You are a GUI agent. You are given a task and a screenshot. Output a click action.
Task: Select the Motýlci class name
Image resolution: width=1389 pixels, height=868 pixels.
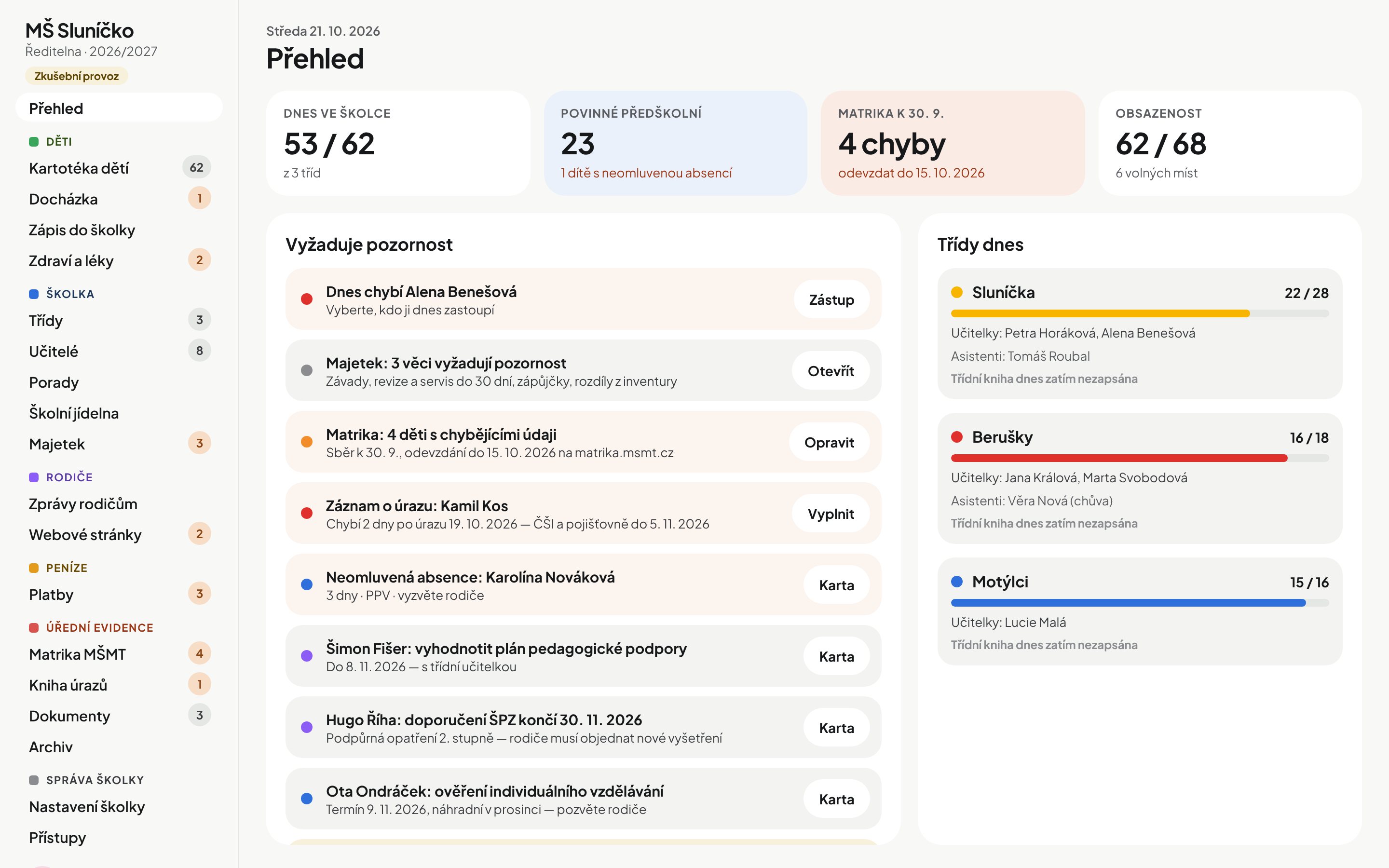coord(1000,582)
